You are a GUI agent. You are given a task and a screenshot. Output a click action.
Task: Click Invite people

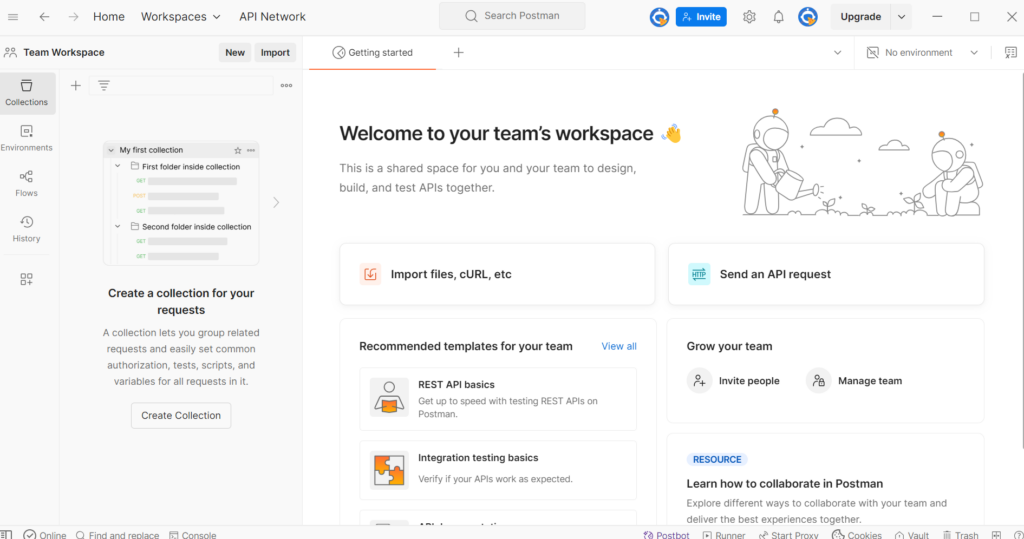tap(733, 381)
